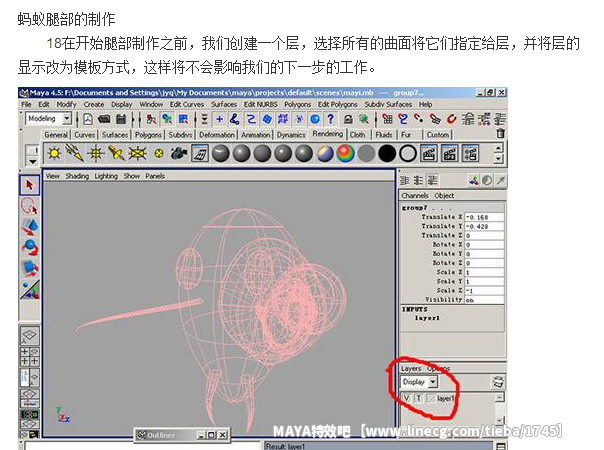Select single perspective layout icon
The height and width of the screenshot is (450, 604).
pos(30,336)
